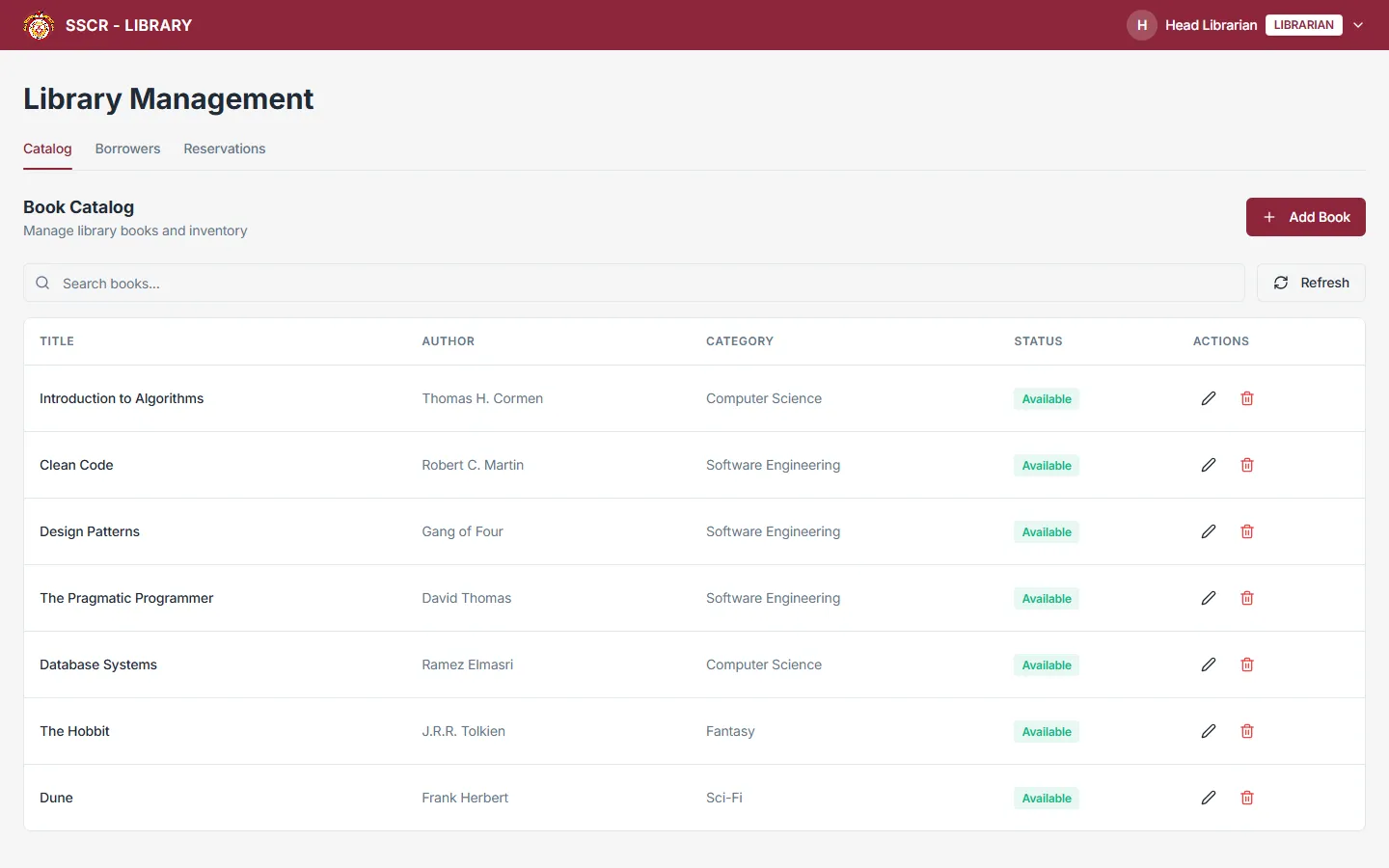The width and height of the screenshot is (1389, 868).
Task: Edit the Design Patterns entry
Action: tap(1209, 531)
